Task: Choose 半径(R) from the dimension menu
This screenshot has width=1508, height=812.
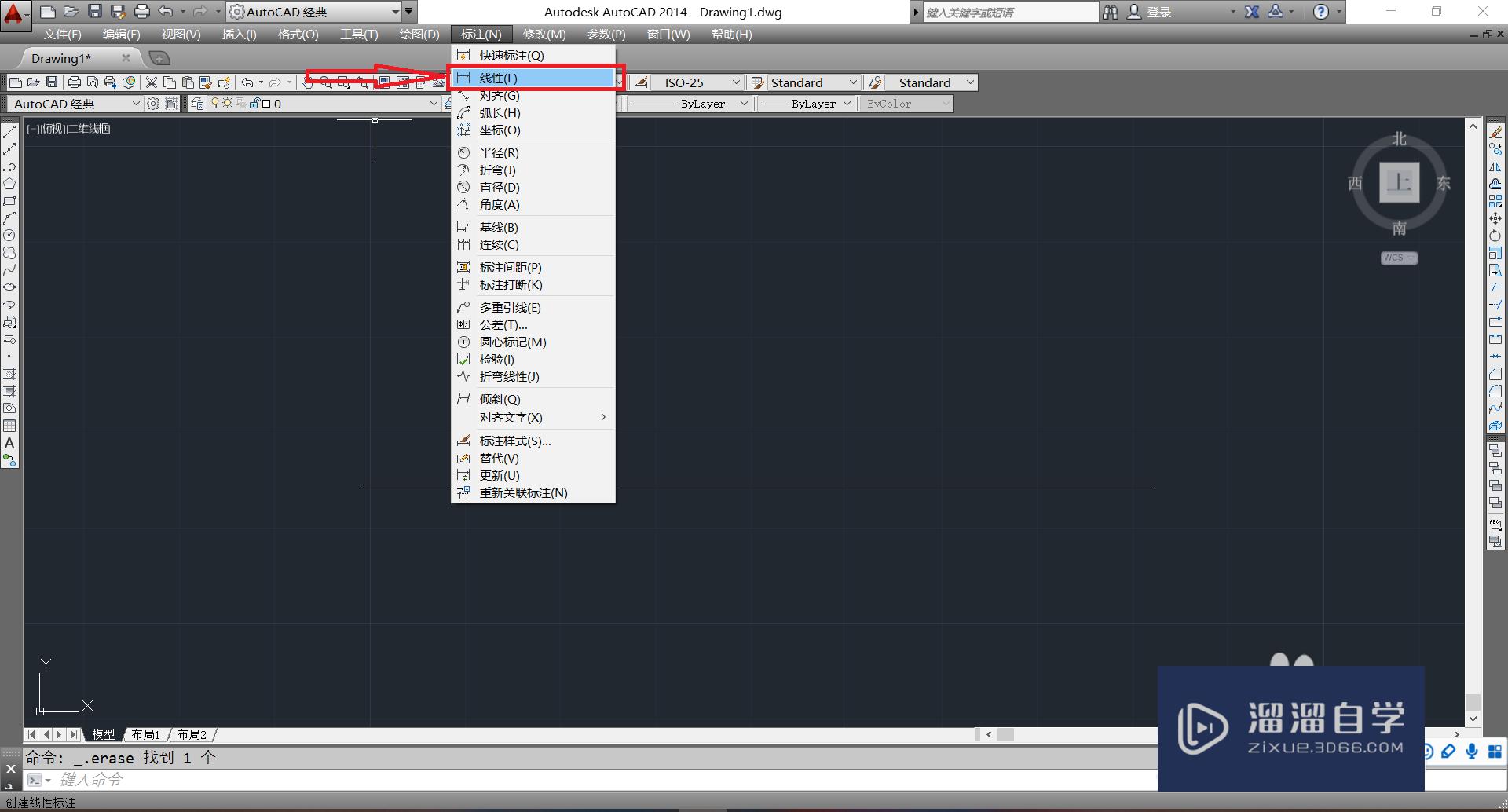Action: pyautogui.click(x=533, y=153)
